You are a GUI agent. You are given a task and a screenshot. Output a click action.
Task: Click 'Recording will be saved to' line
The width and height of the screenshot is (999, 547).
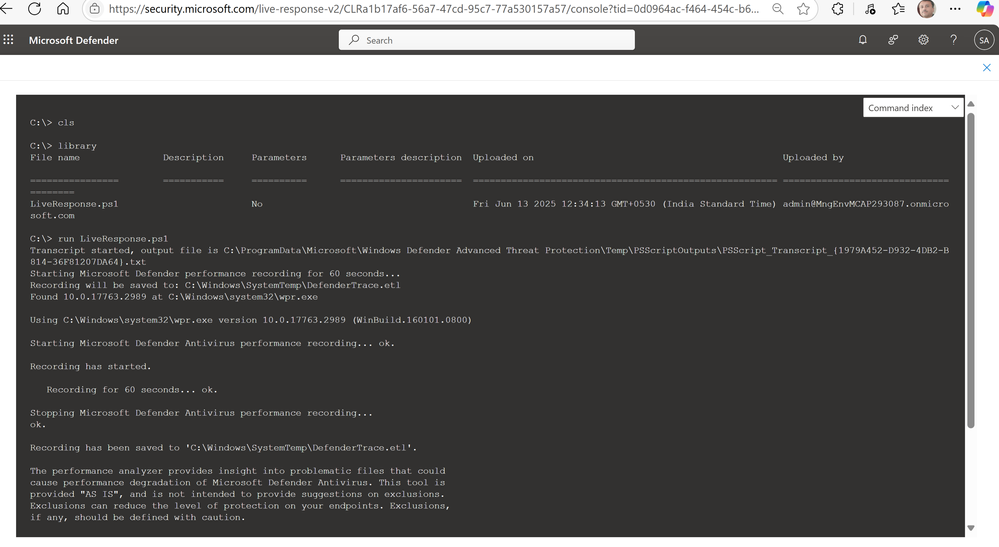point(215,285)
